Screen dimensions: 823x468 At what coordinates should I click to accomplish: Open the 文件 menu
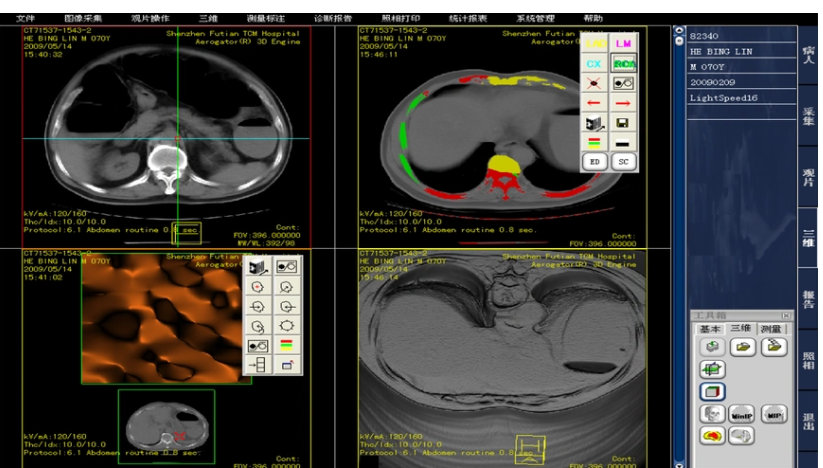pos(25,18)
